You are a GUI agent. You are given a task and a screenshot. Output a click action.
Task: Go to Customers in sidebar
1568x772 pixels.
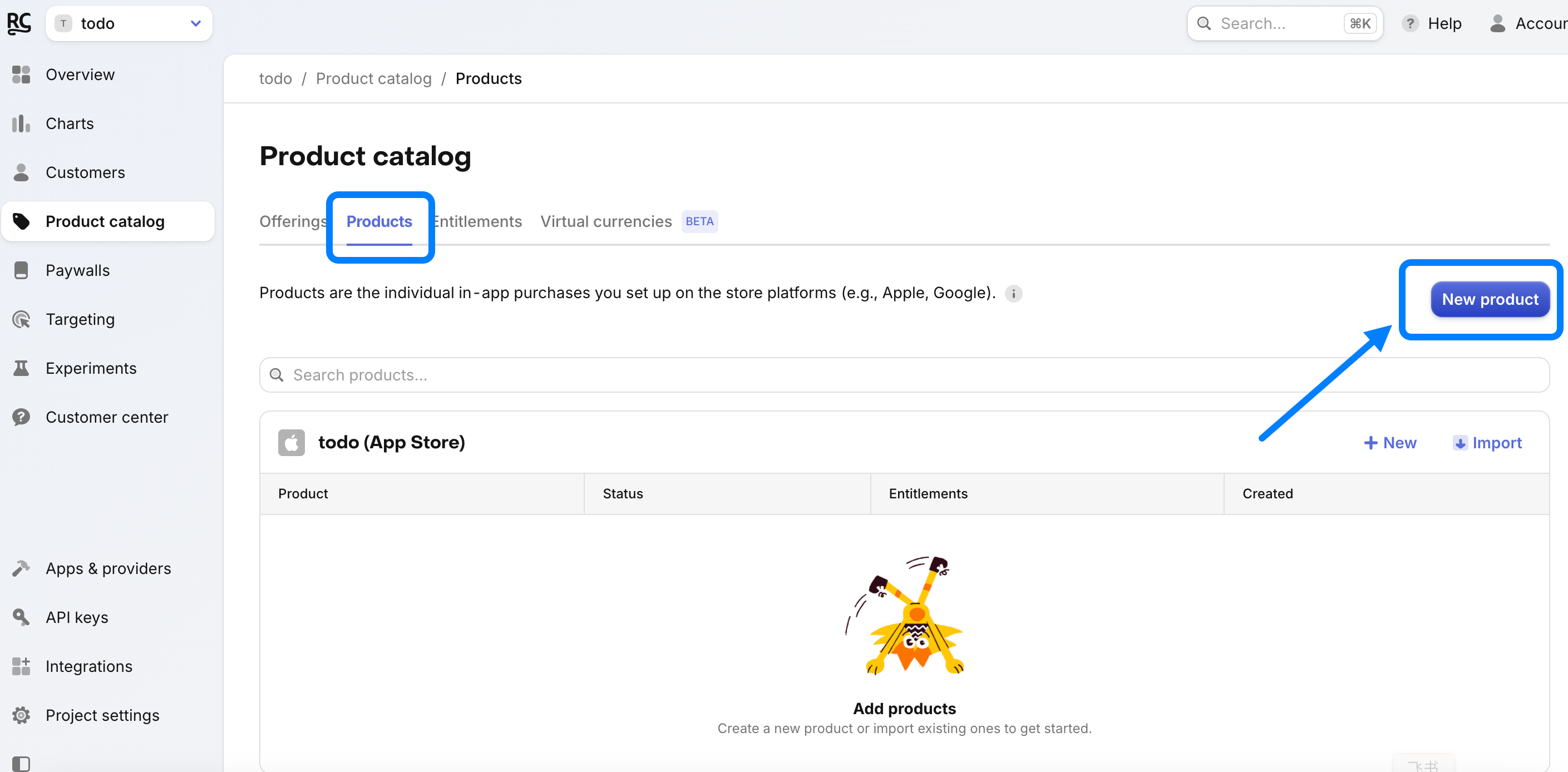click(85, 173)
